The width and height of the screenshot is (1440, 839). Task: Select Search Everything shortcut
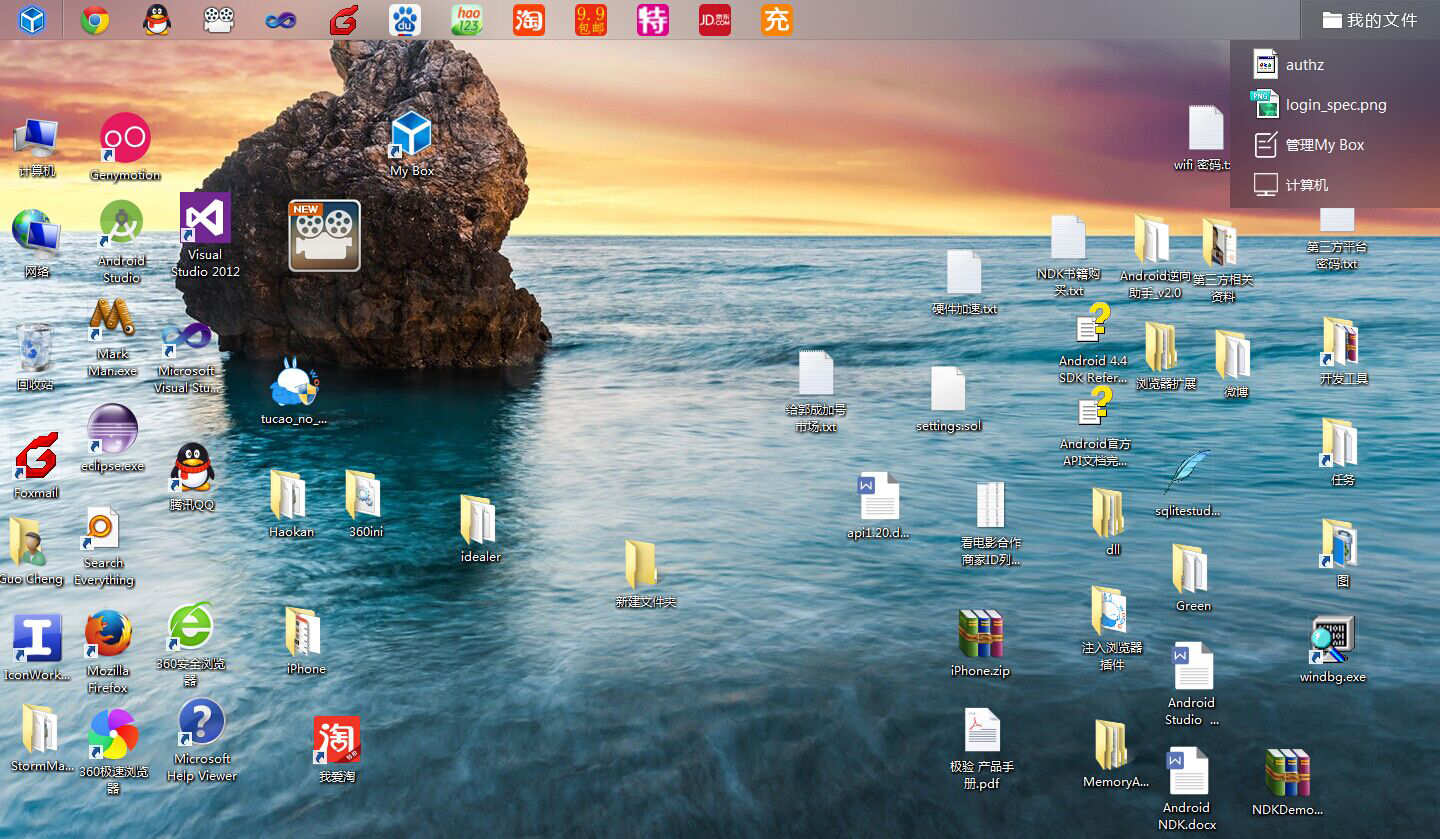(103, 546)
